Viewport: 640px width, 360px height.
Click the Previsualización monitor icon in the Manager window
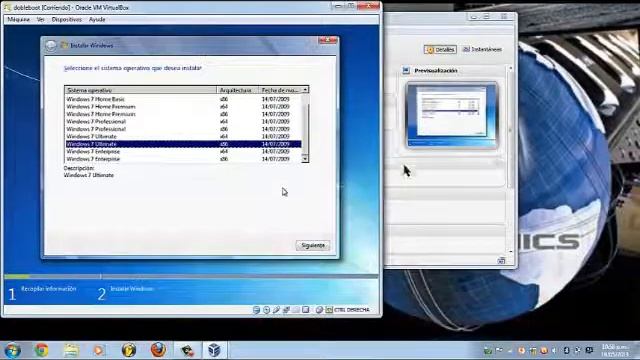[x=406, y=70]
